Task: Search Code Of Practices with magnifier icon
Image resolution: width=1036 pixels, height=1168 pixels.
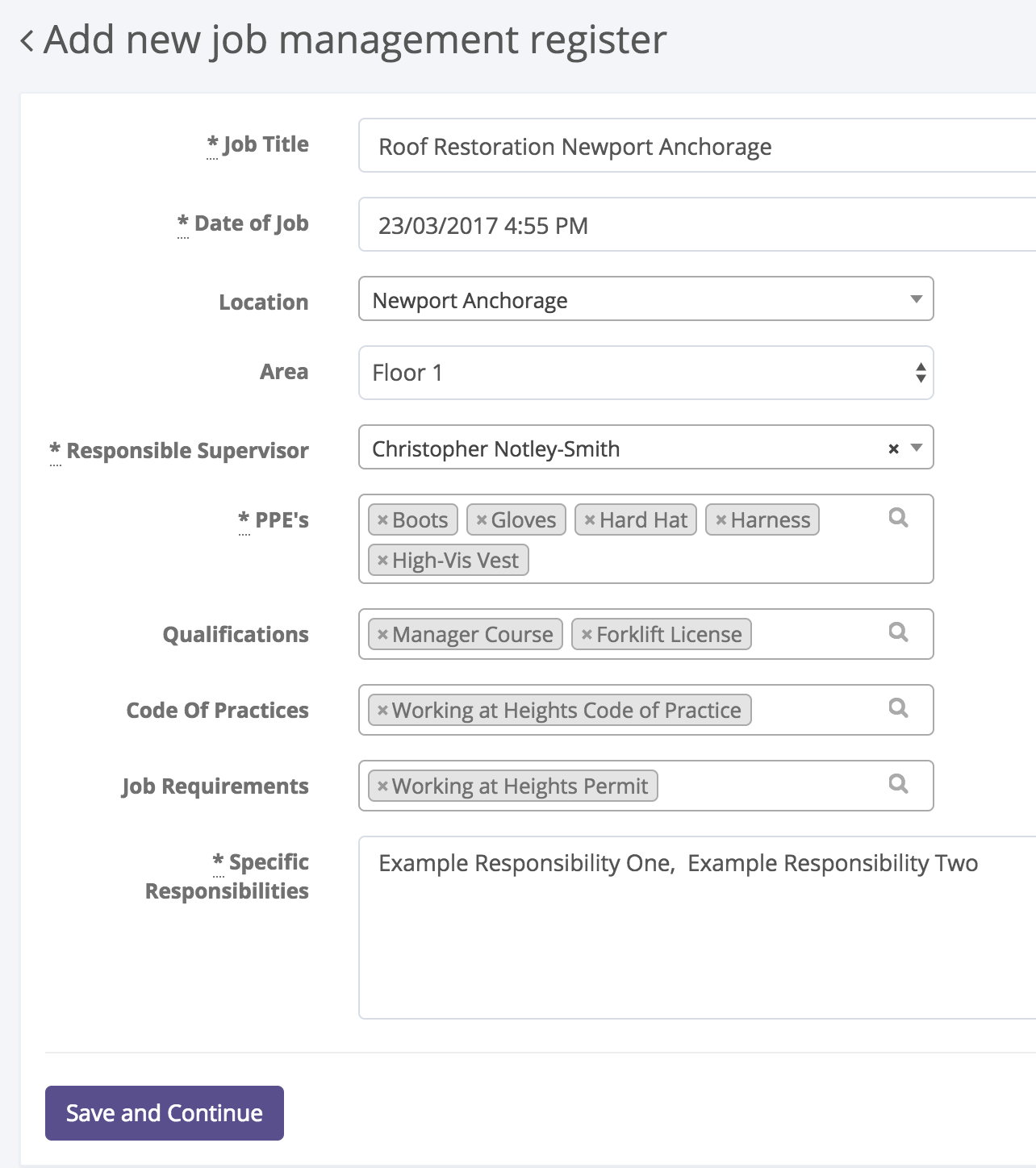Action: point(898,708)
